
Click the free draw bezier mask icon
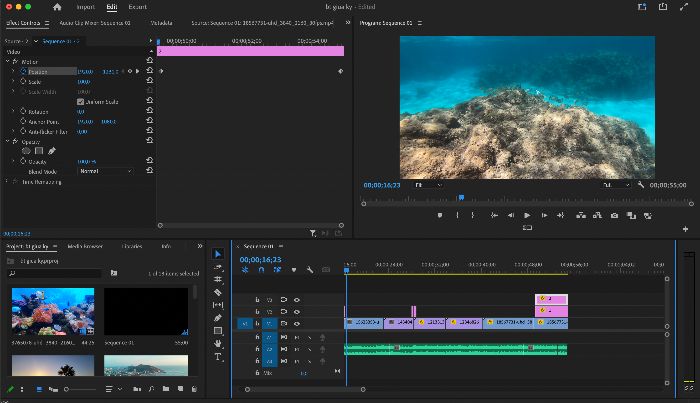tap(52, 151)
